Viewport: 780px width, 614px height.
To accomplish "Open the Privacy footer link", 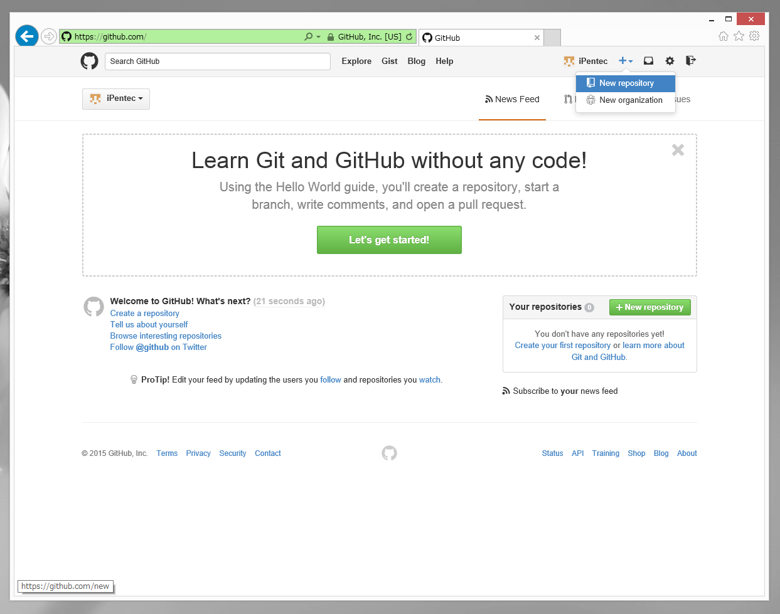I will 198,453.
